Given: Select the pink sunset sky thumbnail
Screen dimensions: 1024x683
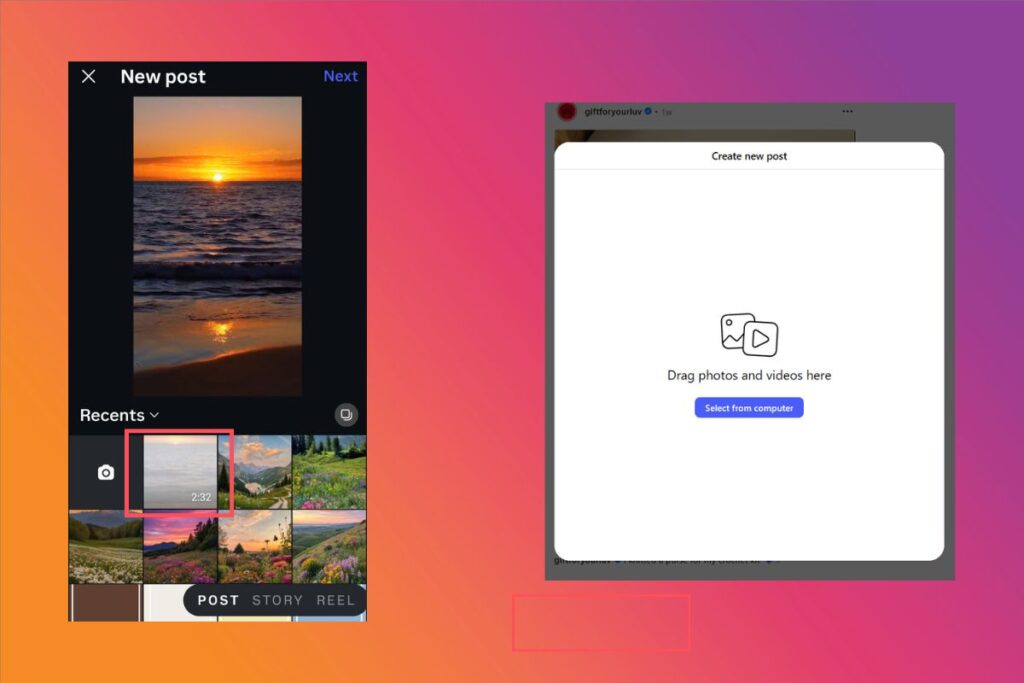Looking at the screenshot, I should click(x=179, y=545).
